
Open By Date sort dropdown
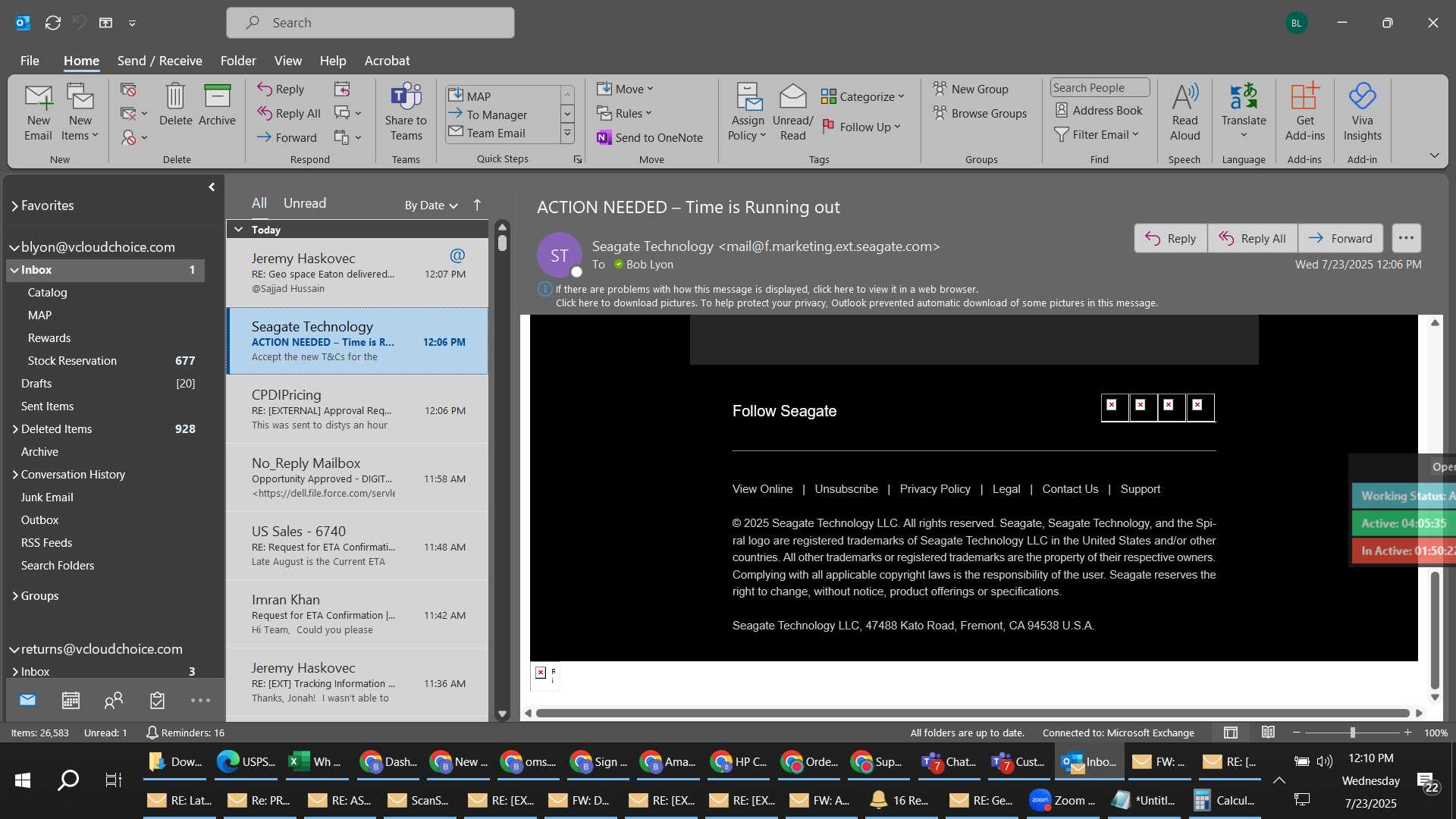431,205
